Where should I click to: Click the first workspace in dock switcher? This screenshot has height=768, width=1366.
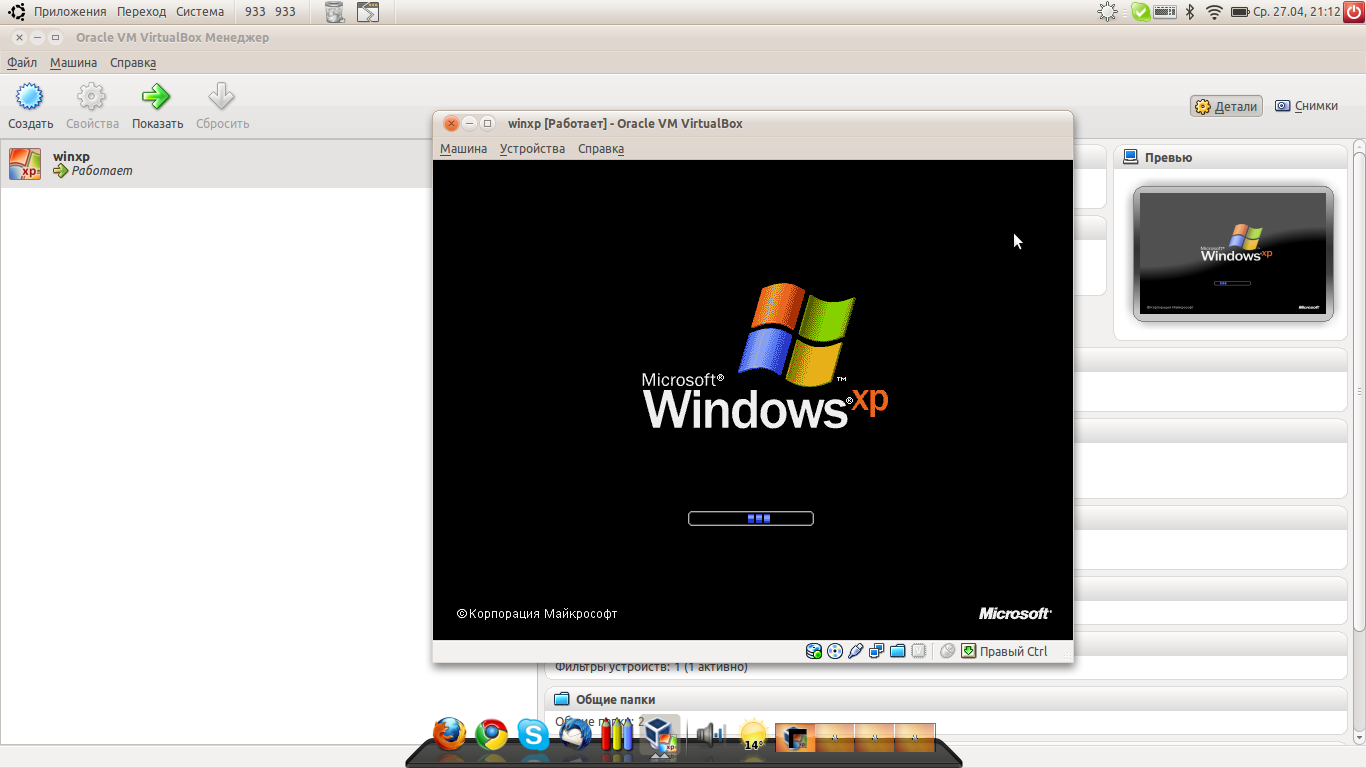(x=796, y=738)
